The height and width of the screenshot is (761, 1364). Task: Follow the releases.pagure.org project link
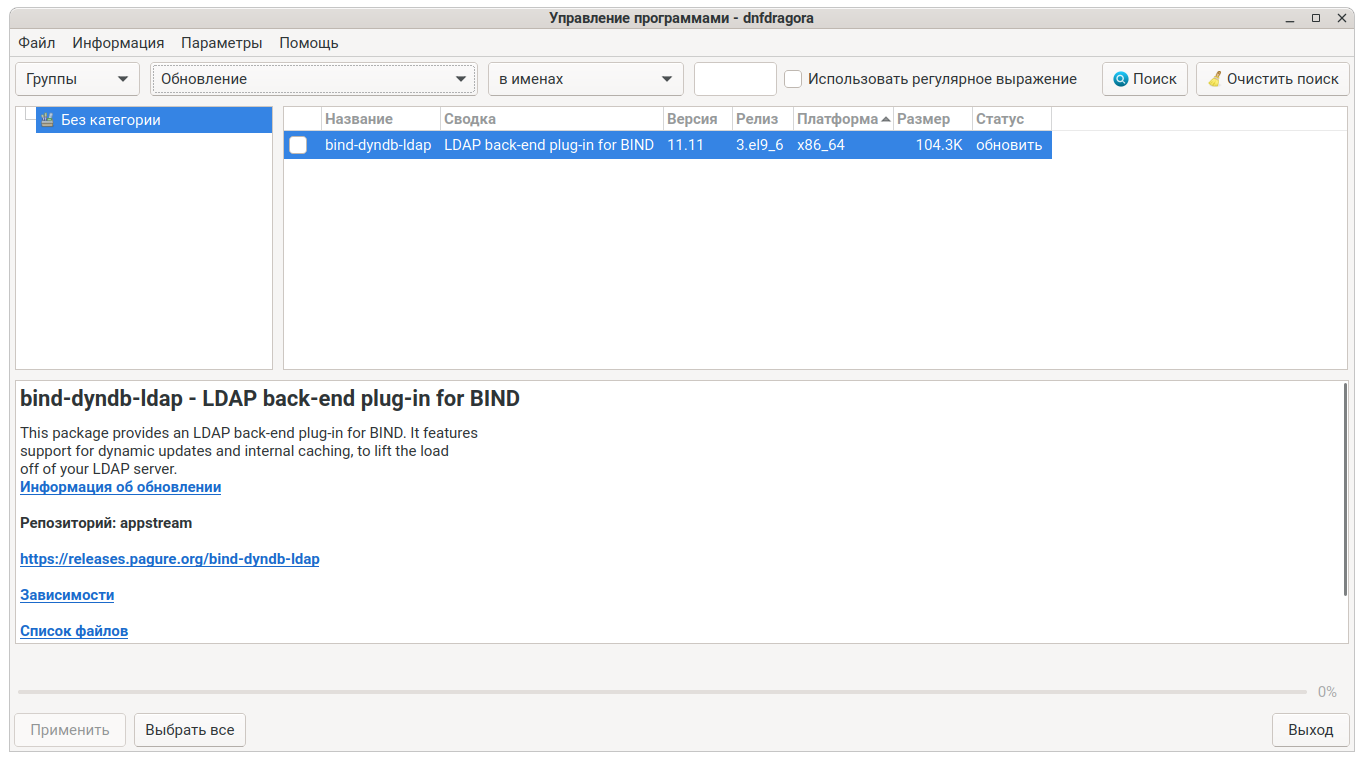pos(170,559)
